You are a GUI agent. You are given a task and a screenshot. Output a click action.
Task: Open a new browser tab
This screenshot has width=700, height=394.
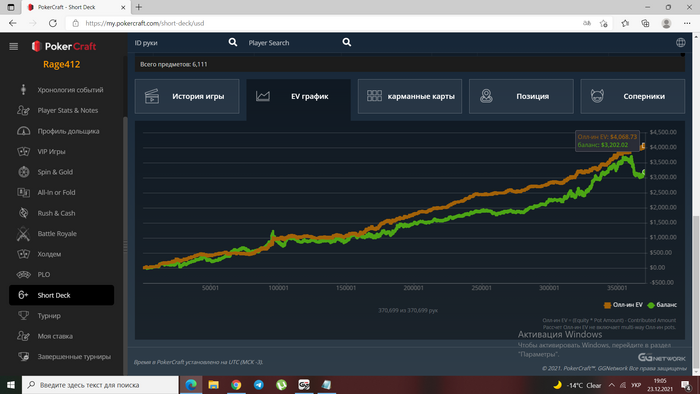click(x=139, y=7)
